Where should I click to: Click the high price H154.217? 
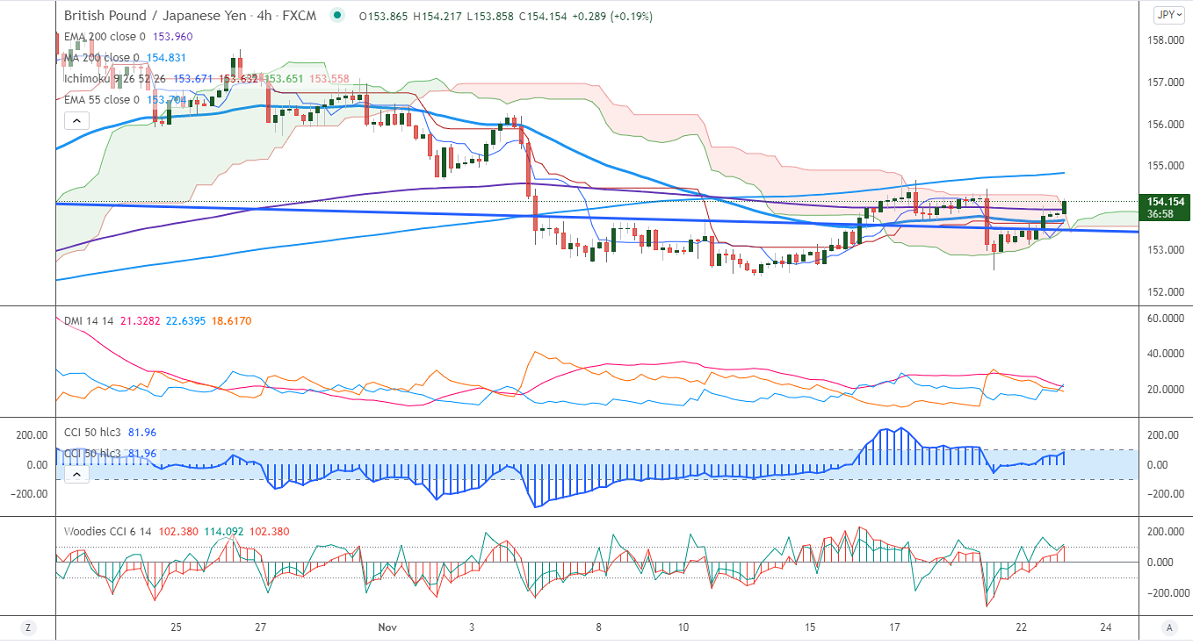437,16
